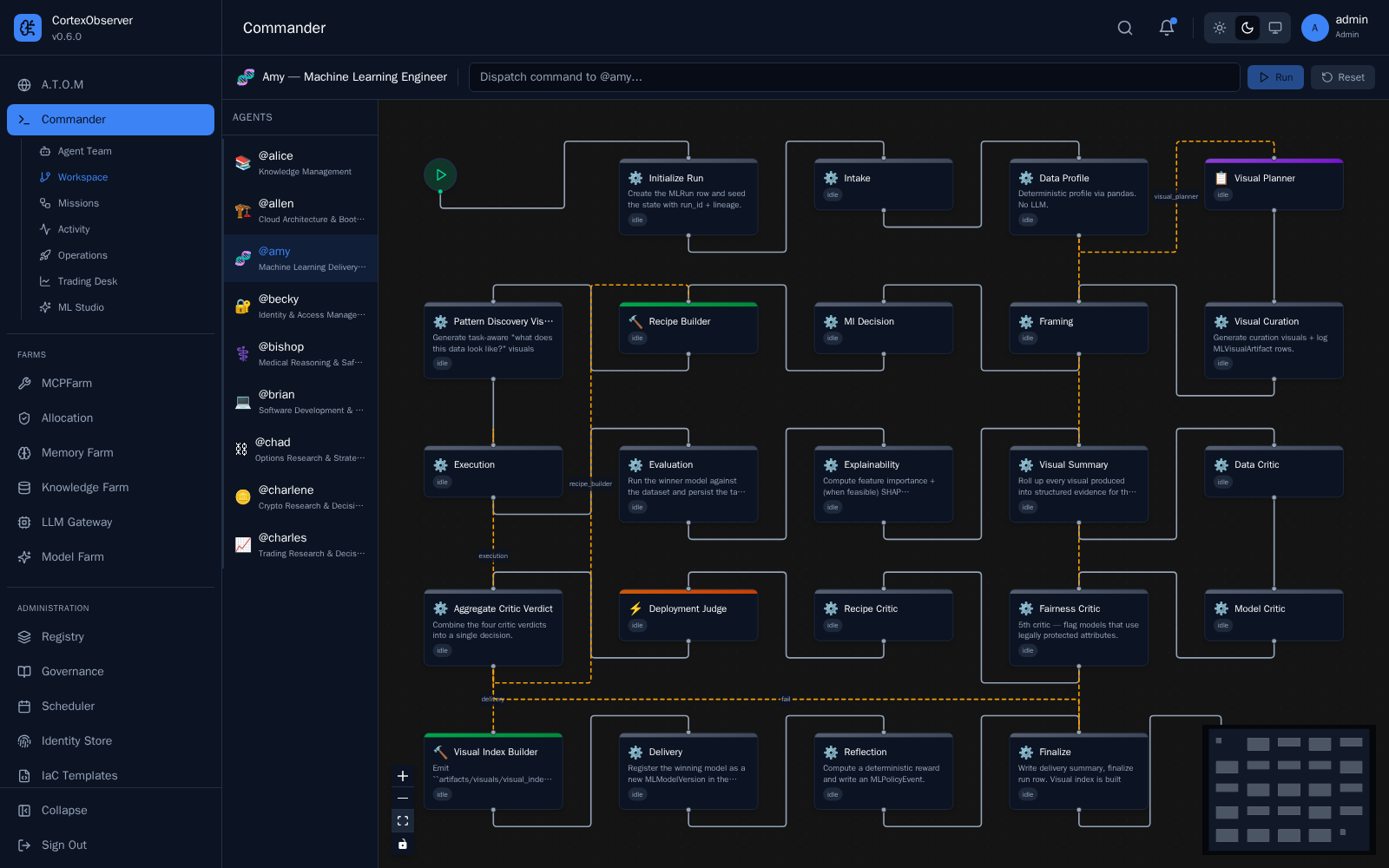Viewport: 1389px width, 868px height.
Task: Zoom out with the minus control
Action: [403, 798]
